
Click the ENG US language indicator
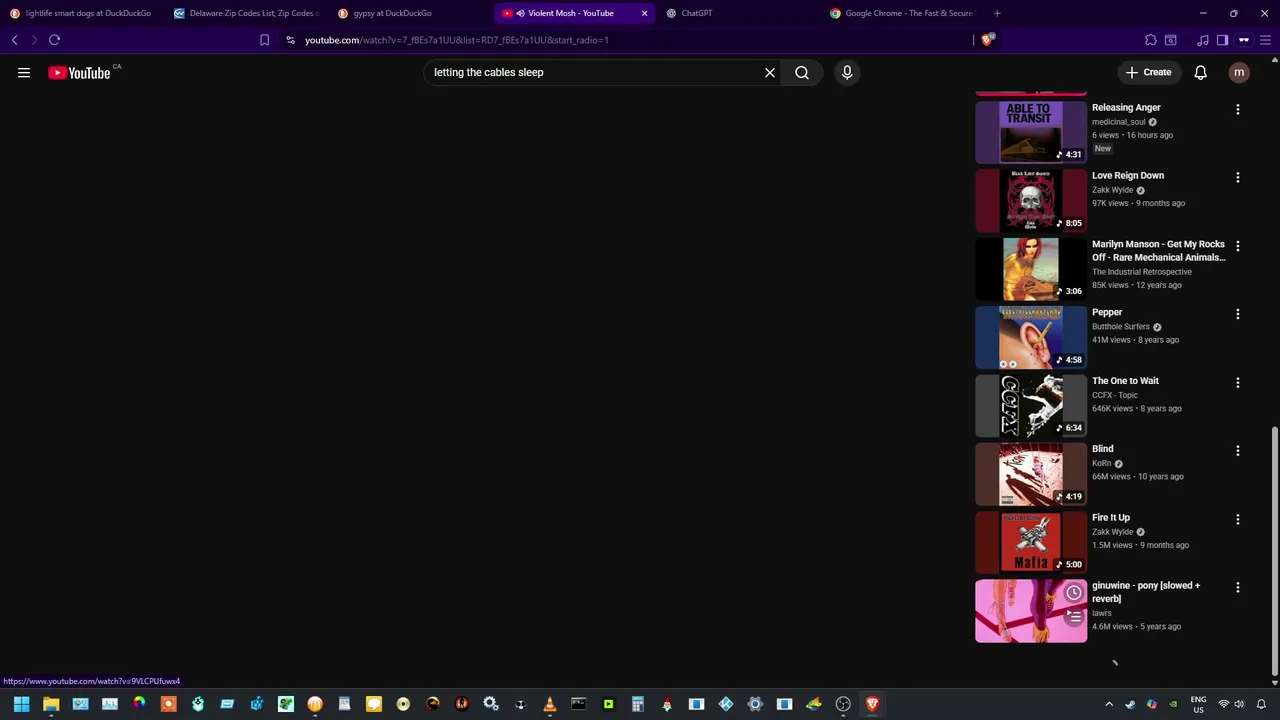[1198, 704]
